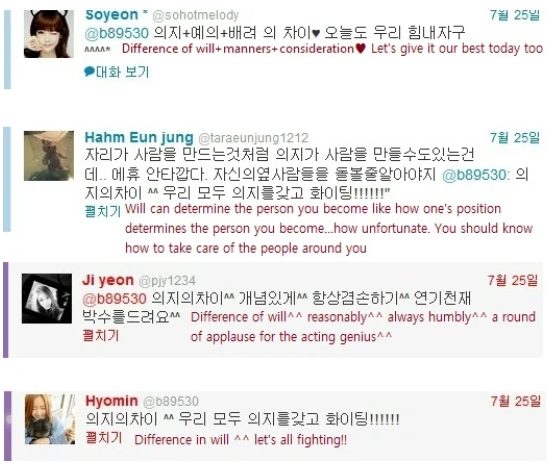Click the Hyomin display name
The height and width of the screenshot is (469, 551).
[x=112, y=401]
